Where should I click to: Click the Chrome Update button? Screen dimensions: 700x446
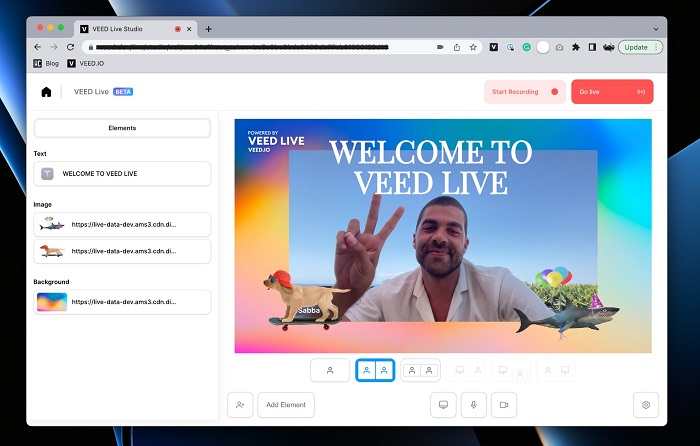640,47
